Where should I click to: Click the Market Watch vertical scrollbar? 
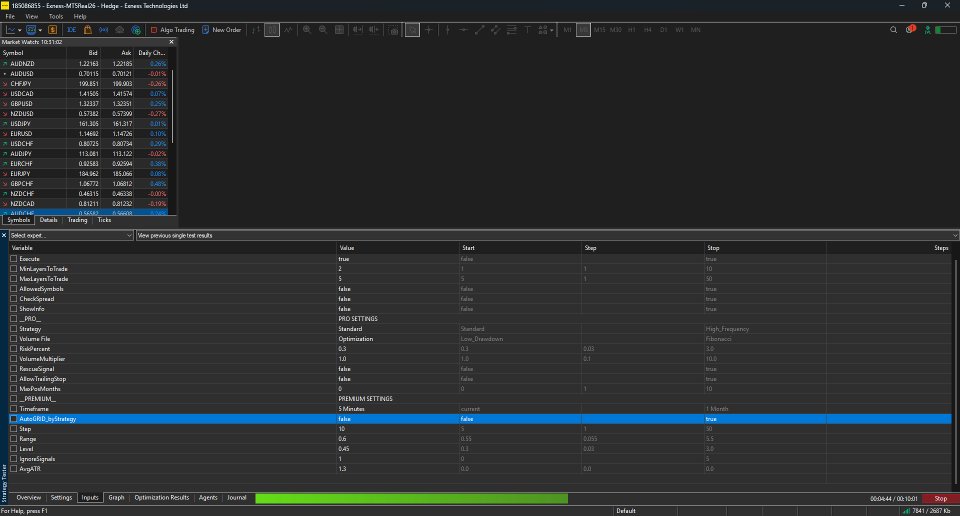[x=173, y=107]
